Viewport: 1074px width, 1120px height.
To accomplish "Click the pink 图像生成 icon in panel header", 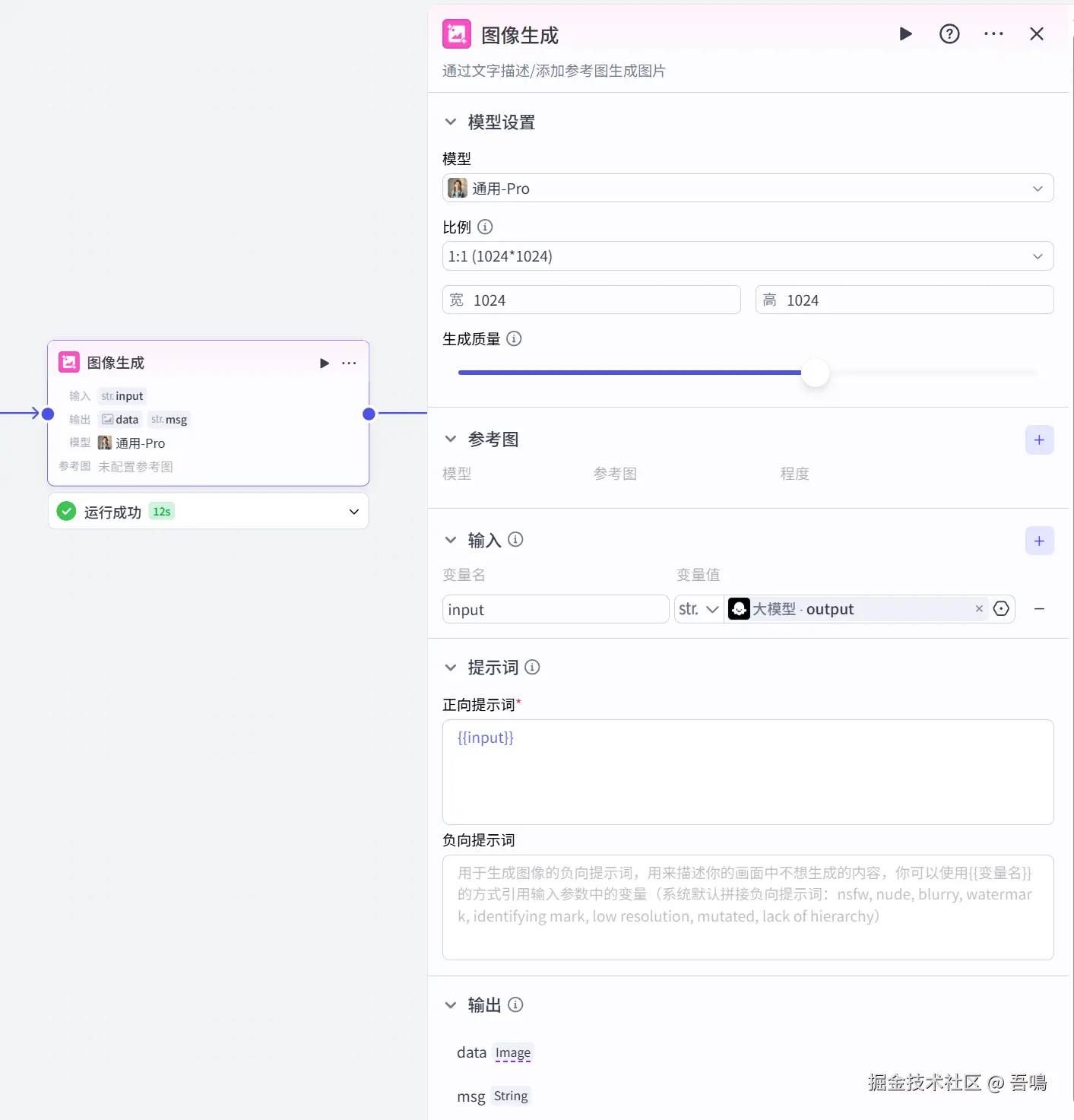I will 457,34.
